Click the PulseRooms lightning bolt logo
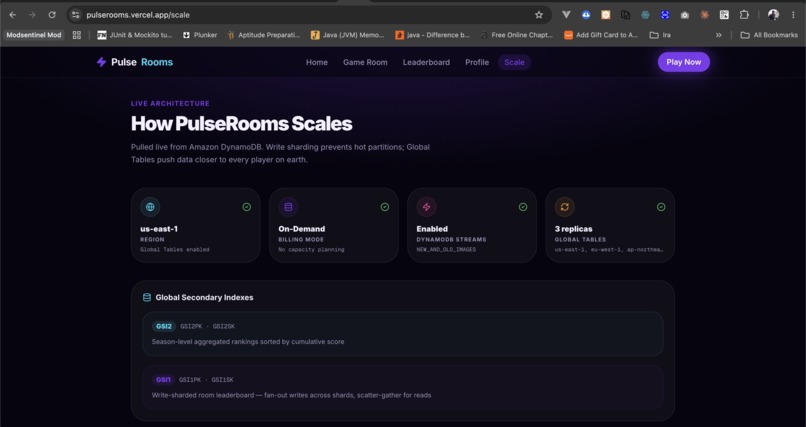This screenshot has width=806, height=427. (101, 62)
